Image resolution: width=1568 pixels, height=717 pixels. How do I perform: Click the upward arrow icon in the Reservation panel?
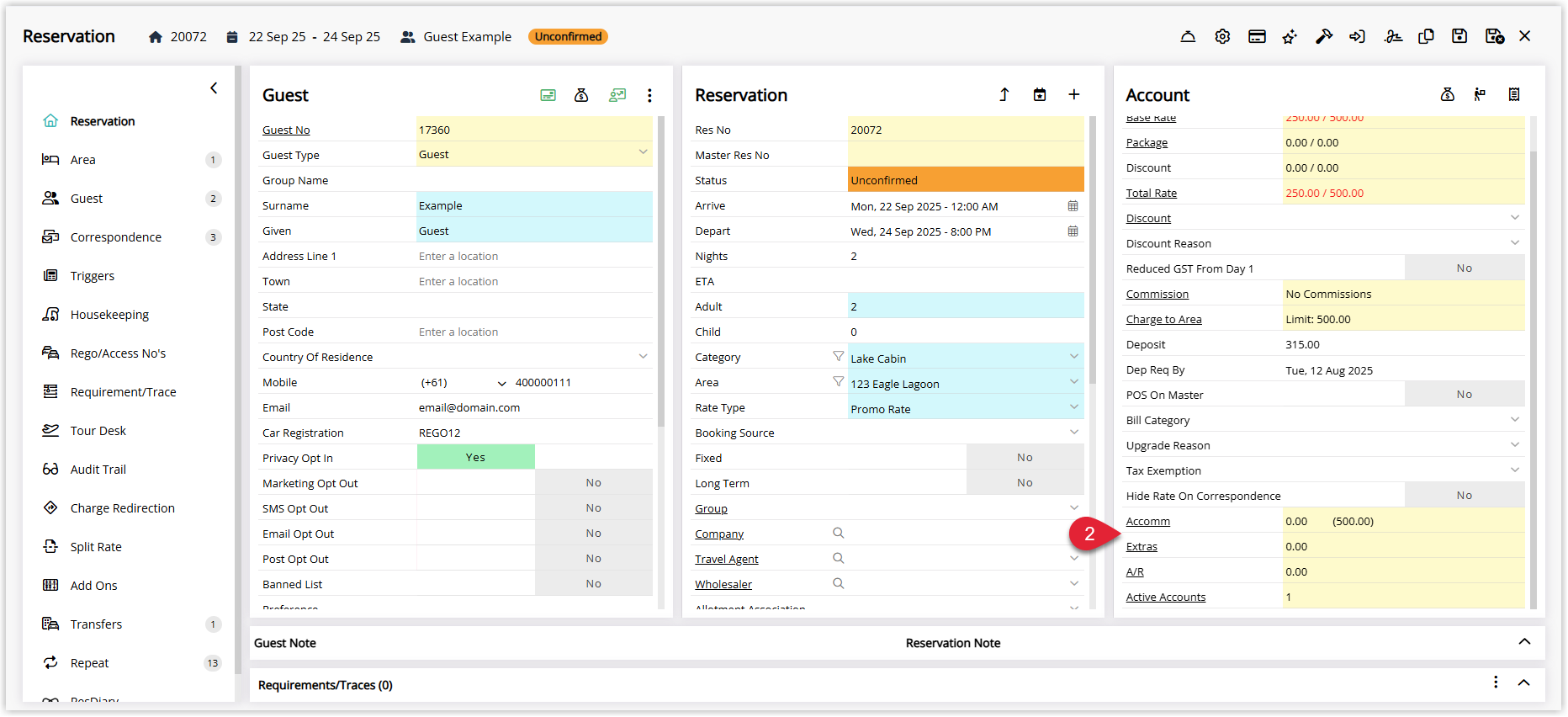pyautogui.click(x=1004, y=95)
